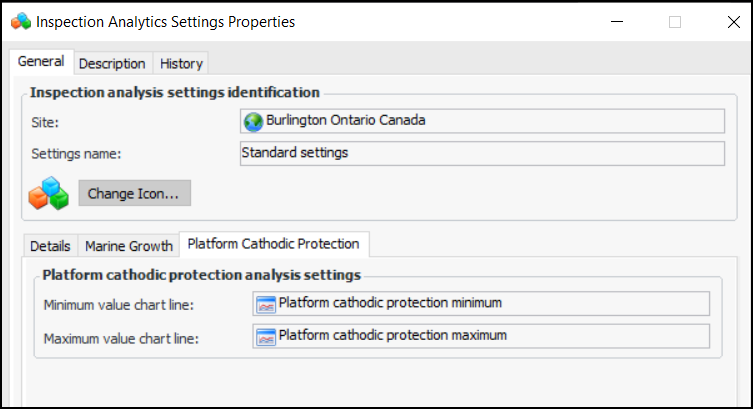The image size is (753, 409).
Task: Switch to the General tab
Action: tap(41, 62)
